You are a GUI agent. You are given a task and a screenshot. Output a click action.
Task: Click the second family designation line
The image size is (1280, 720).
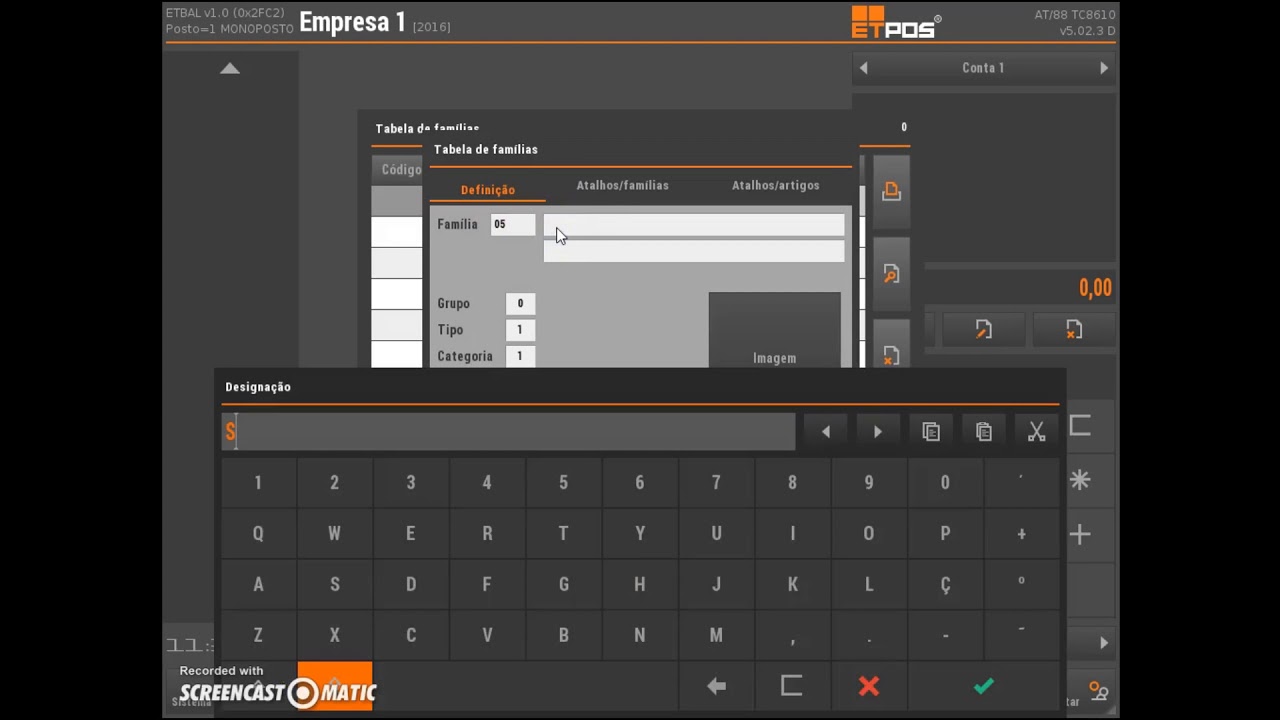694,251
